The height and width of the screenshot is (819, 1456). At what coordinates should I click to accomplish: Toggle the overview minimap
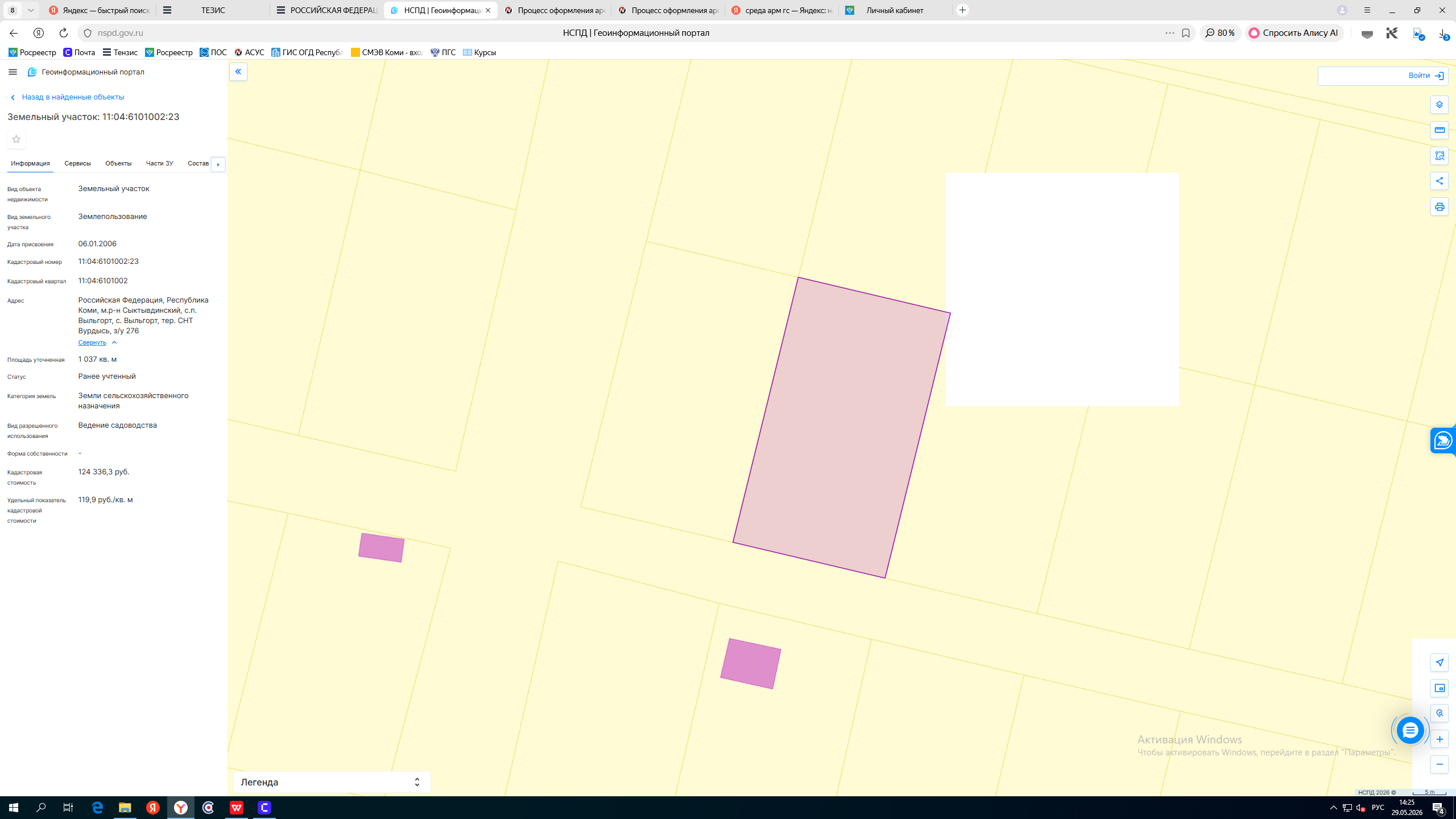1440,688
